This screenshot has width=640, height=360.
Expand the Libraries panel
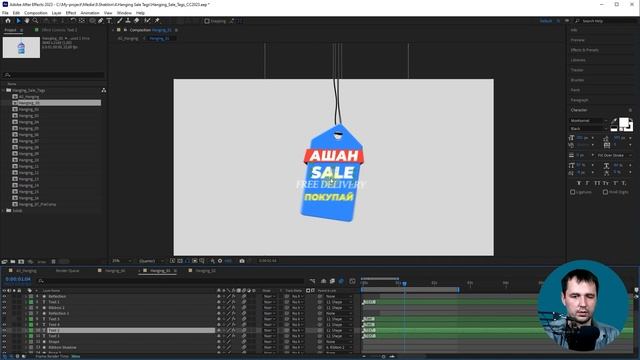pos(578,60)
